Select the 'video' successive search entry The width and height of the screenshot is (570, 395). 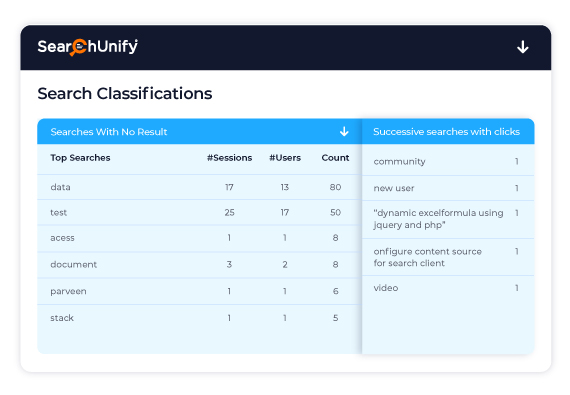point(448,288)
